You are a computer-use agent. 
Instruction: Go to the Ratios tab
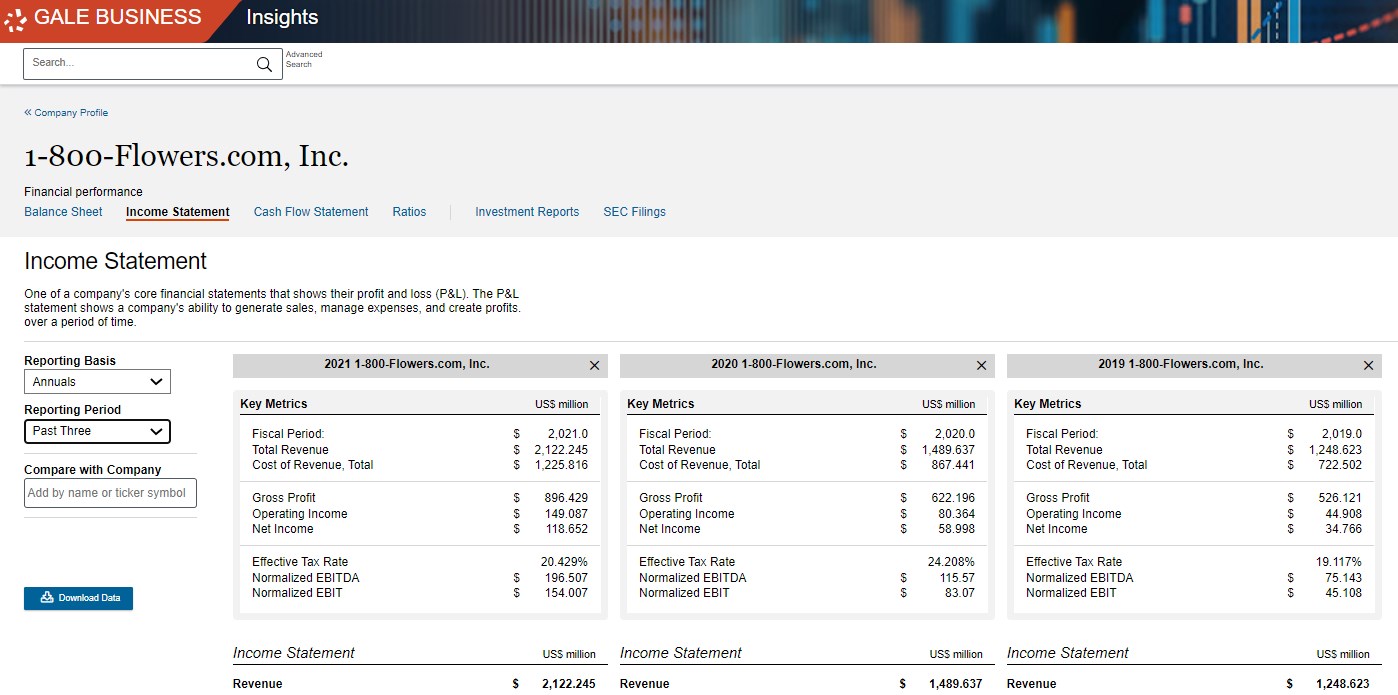[x=409, y=212]
